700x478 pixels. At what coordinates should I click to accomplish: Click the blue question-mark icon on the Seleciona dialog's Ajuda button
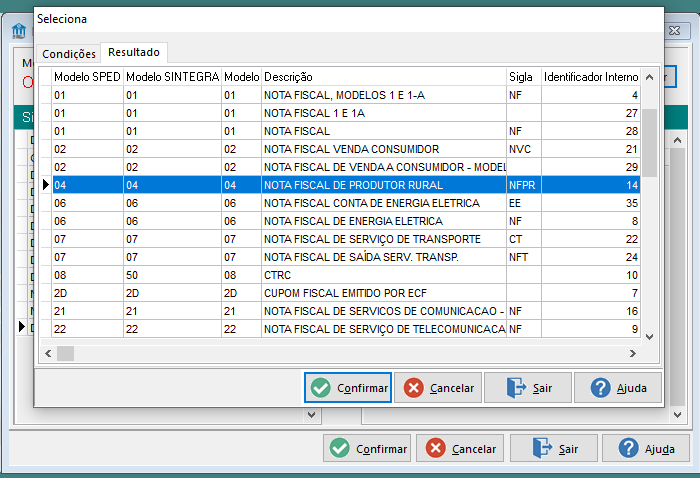[600, 388]
